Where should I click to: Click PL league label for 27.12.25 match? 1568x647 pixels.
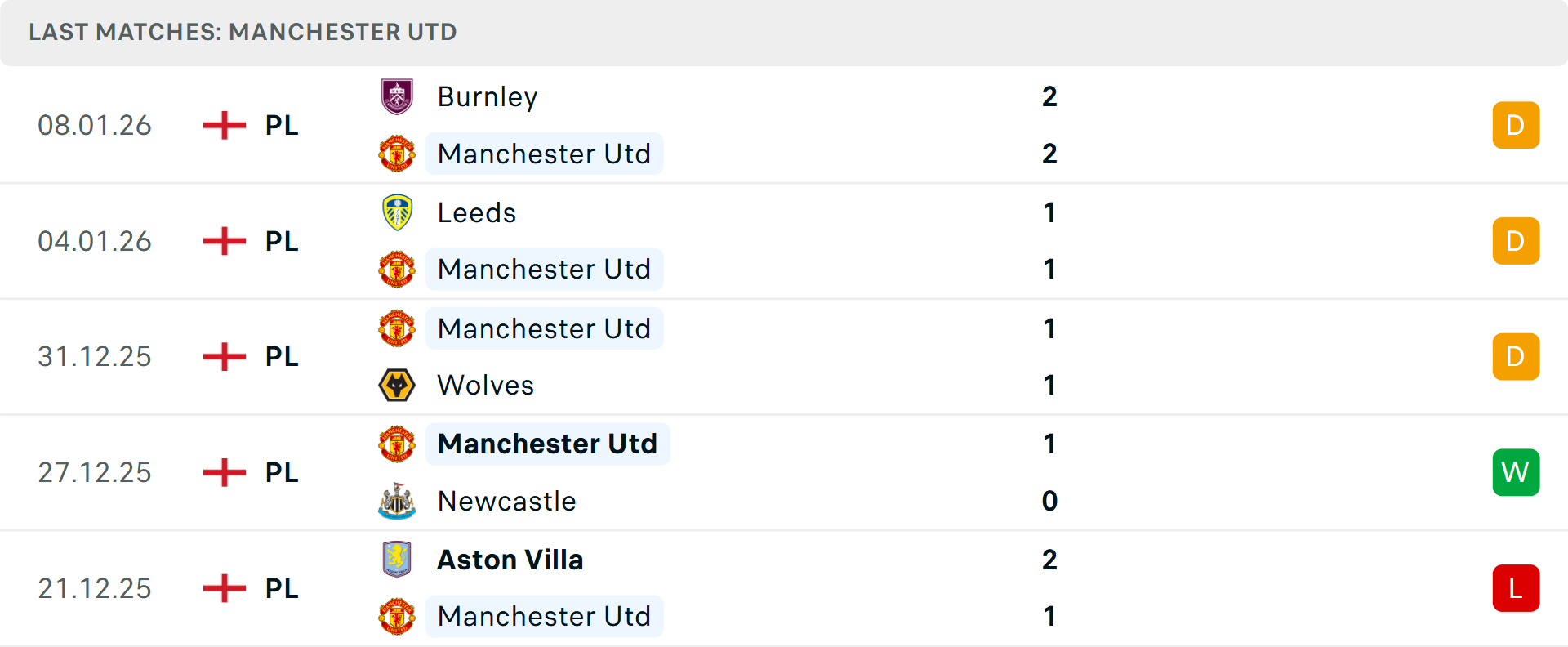click(282, 472)
